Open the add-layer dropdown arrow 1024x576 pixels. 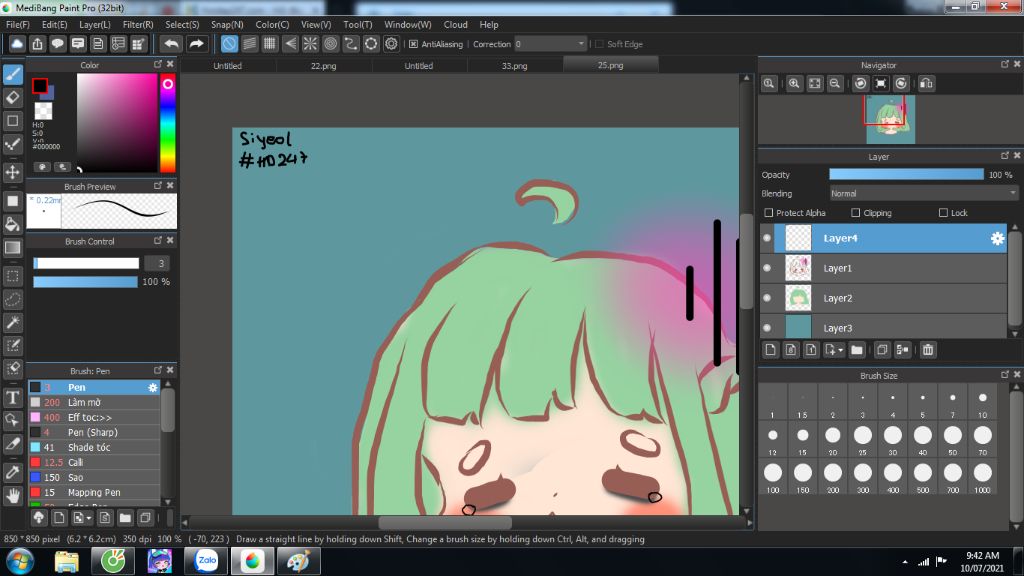[x=840, y=350]
